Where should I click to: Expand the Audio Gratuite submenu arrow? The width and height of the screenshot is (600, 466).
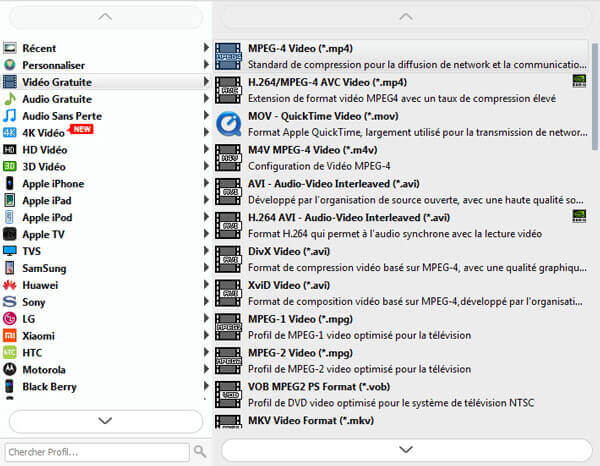coord(206,98)
